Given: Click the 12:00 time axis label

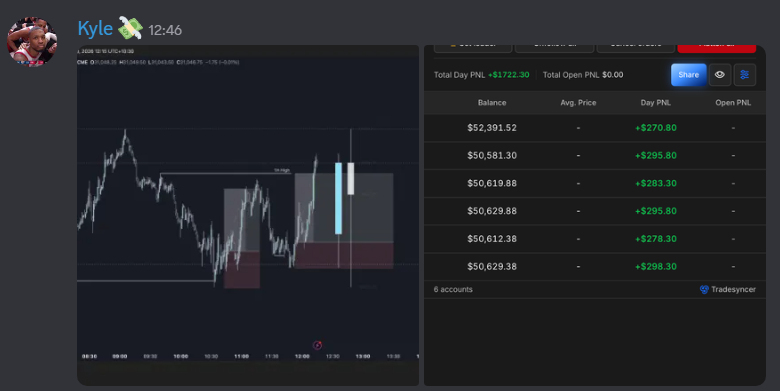Looking at the screenshot, I should click(302, 356).
